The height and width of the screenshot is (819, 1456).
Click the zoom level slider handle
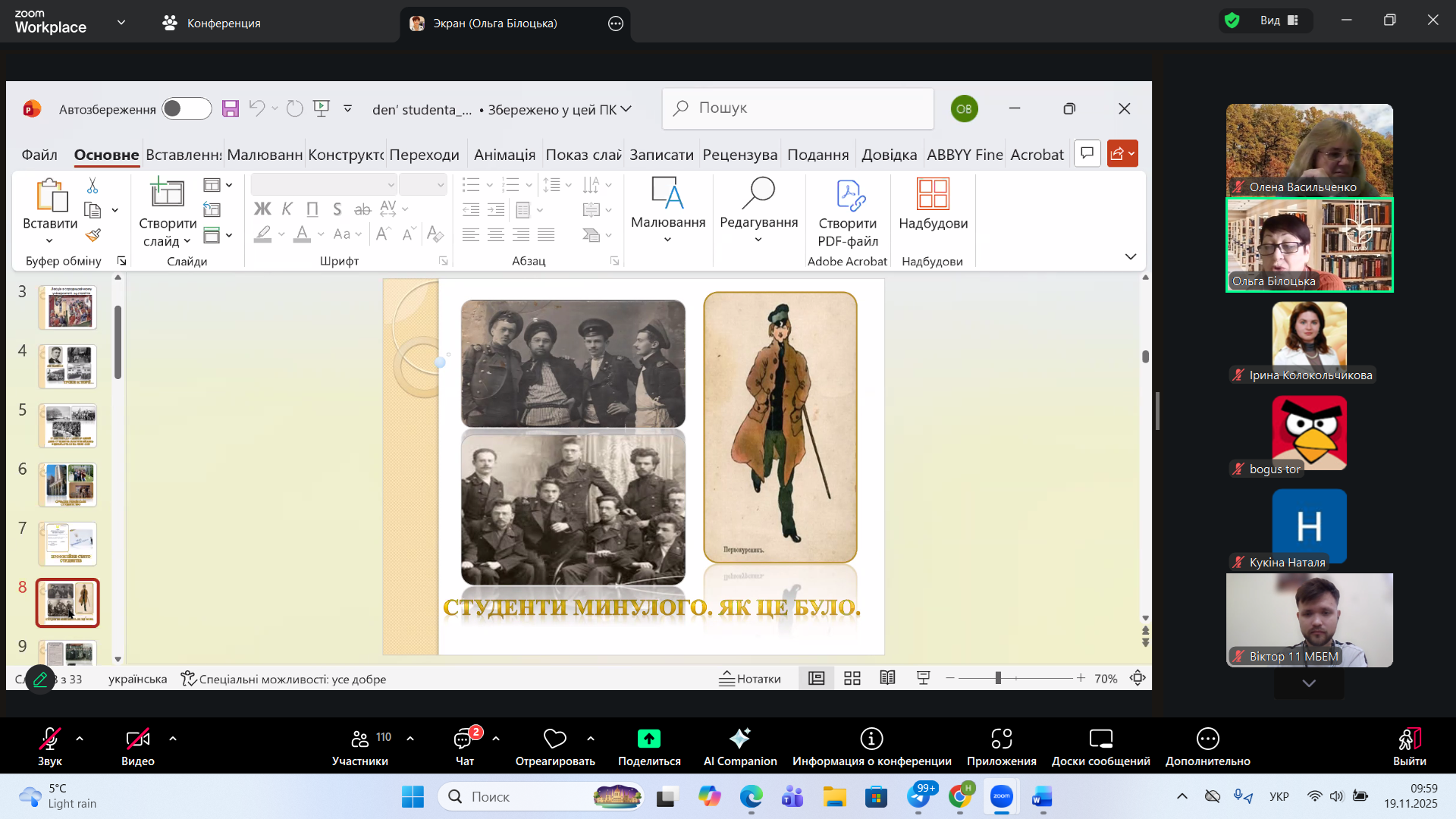tap(998, 679)
